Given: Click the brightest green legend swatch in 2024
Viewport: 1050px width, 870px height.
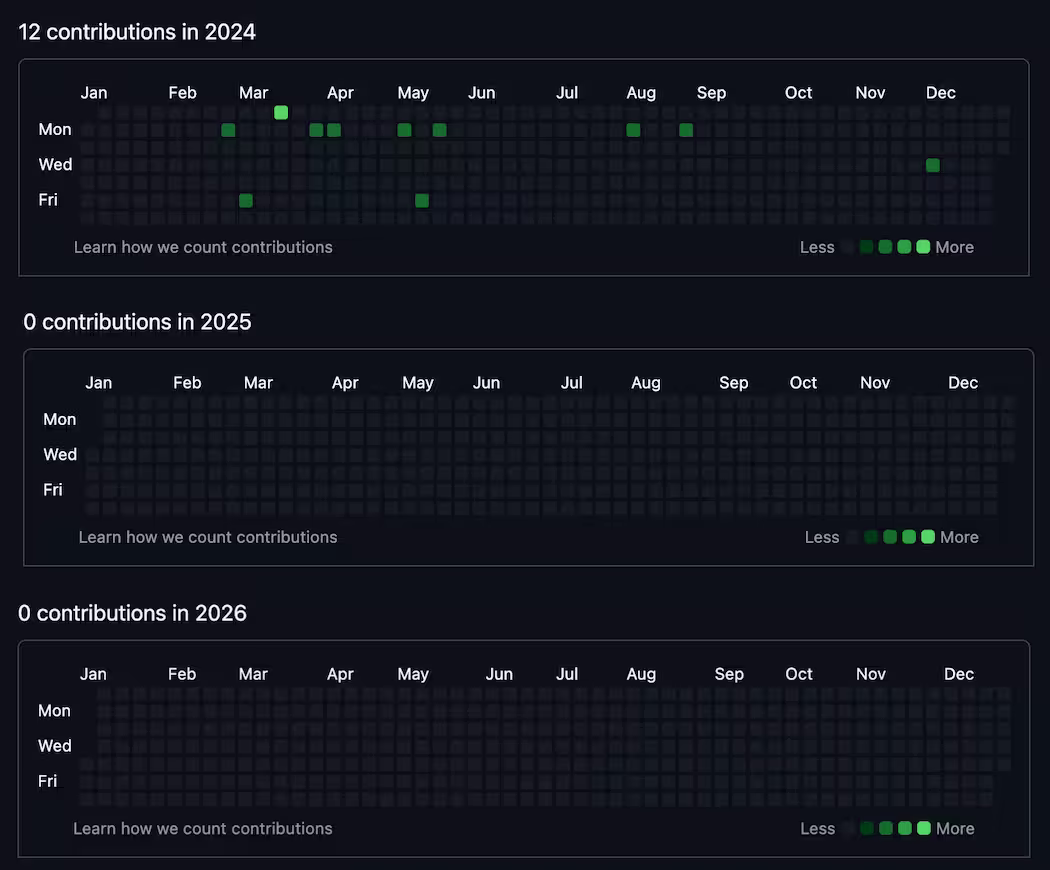Looking at the screenshot, I should pyautogui.click(x=923, y=247).
